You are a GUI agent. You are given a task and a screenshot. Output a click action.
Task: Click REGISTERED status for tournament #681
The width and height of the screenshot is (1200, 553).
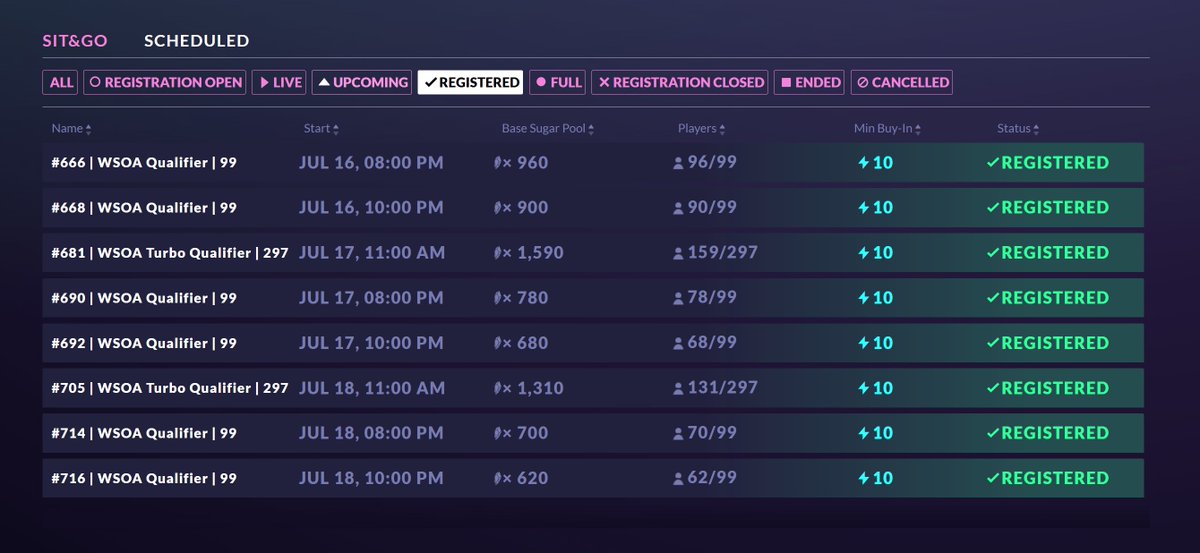click(1048, 252)
